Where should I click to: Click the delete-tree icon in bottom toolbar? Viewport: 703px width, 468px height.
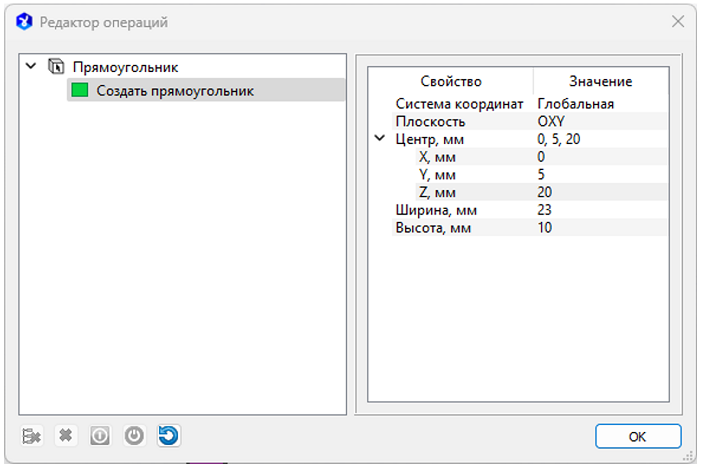point(33,436)
